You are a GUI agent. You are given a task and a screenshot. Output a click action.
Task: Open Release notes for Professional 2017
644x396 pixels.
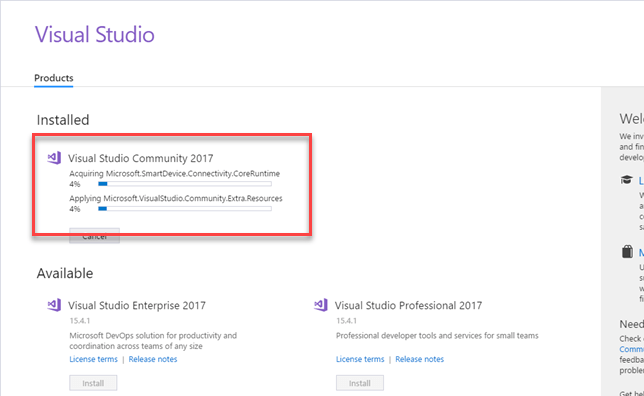pyautogui.click(x=419, y=359)
